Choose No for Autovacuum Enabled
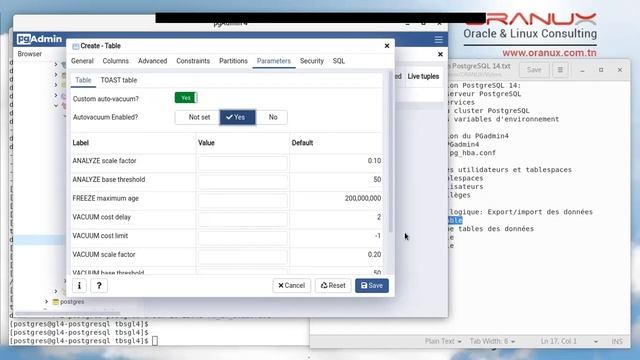The image size is (640, 360). click(x=272, y=117)
